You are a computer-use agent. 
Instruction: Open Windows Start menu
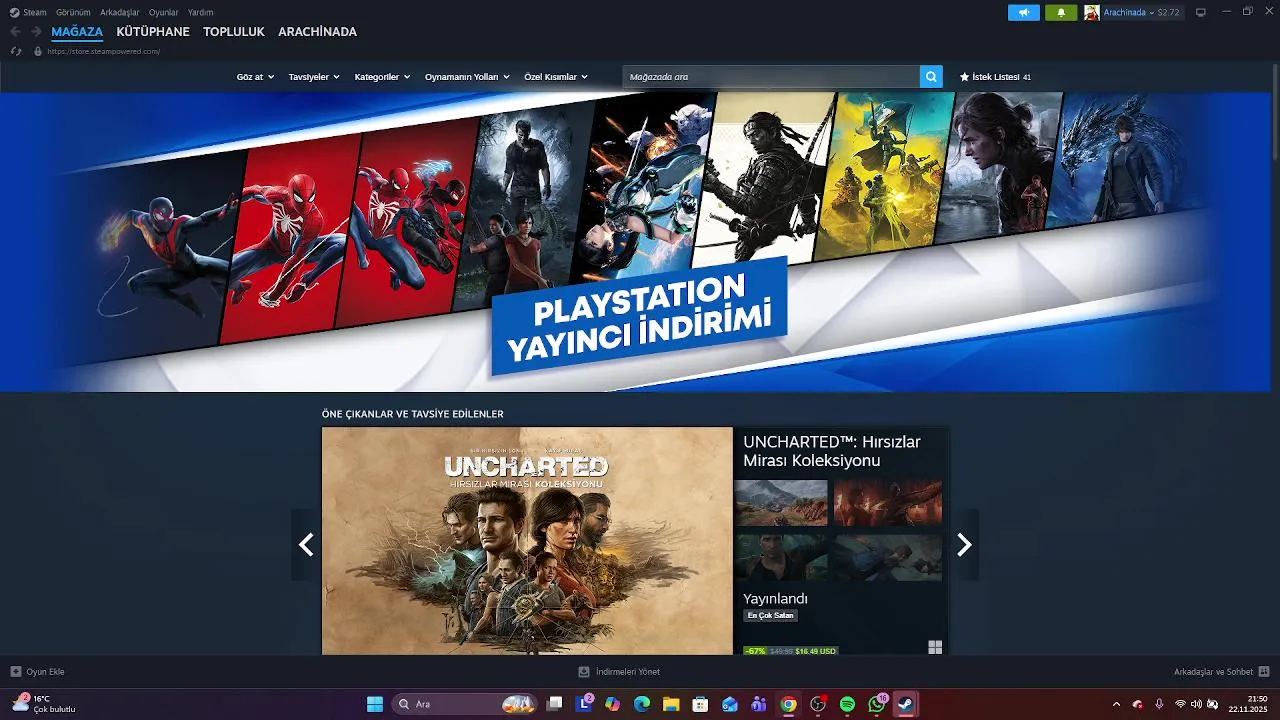pyautogui.click(x=375, y=704)
